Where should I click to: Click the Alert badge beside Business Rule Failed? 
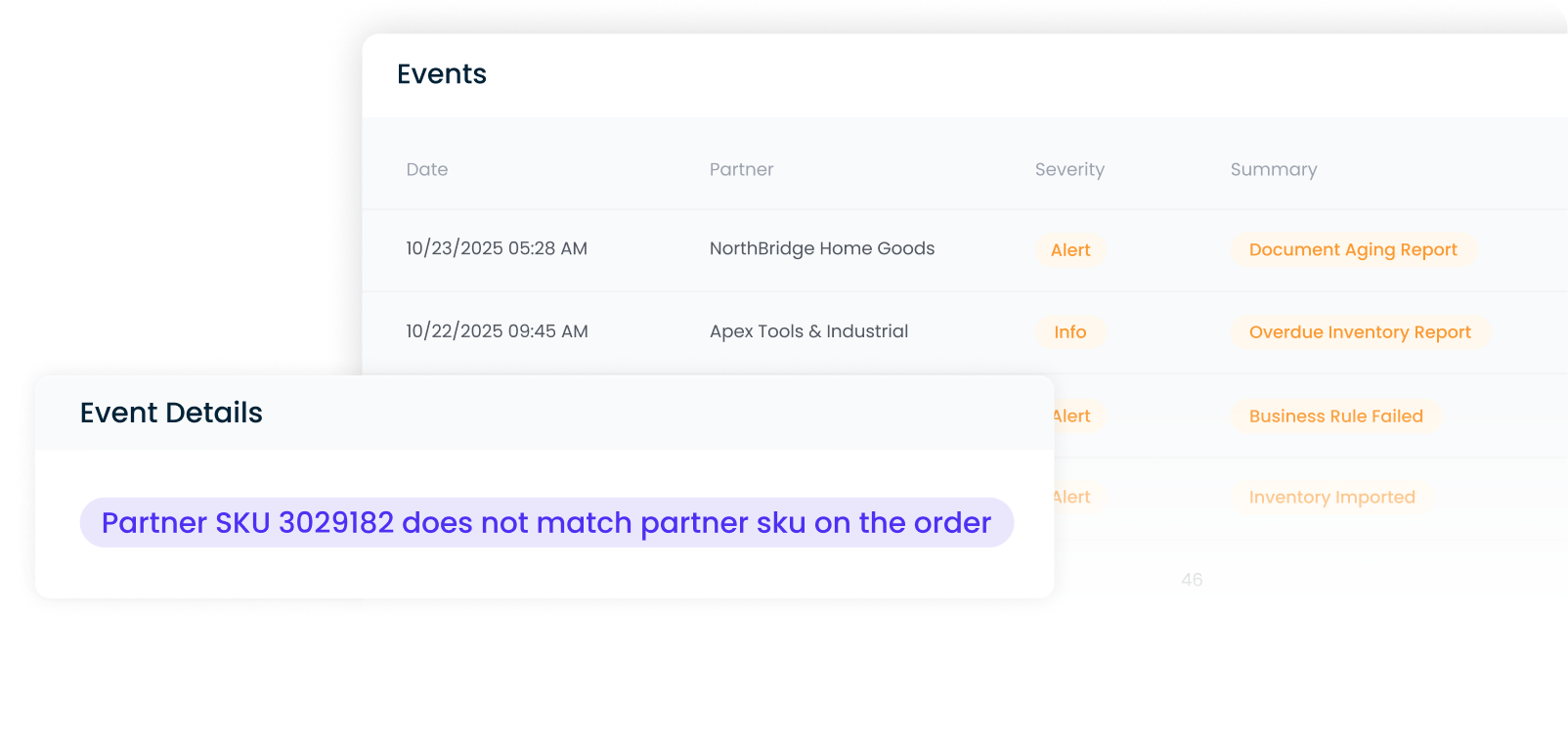(x=1074, y=416)
